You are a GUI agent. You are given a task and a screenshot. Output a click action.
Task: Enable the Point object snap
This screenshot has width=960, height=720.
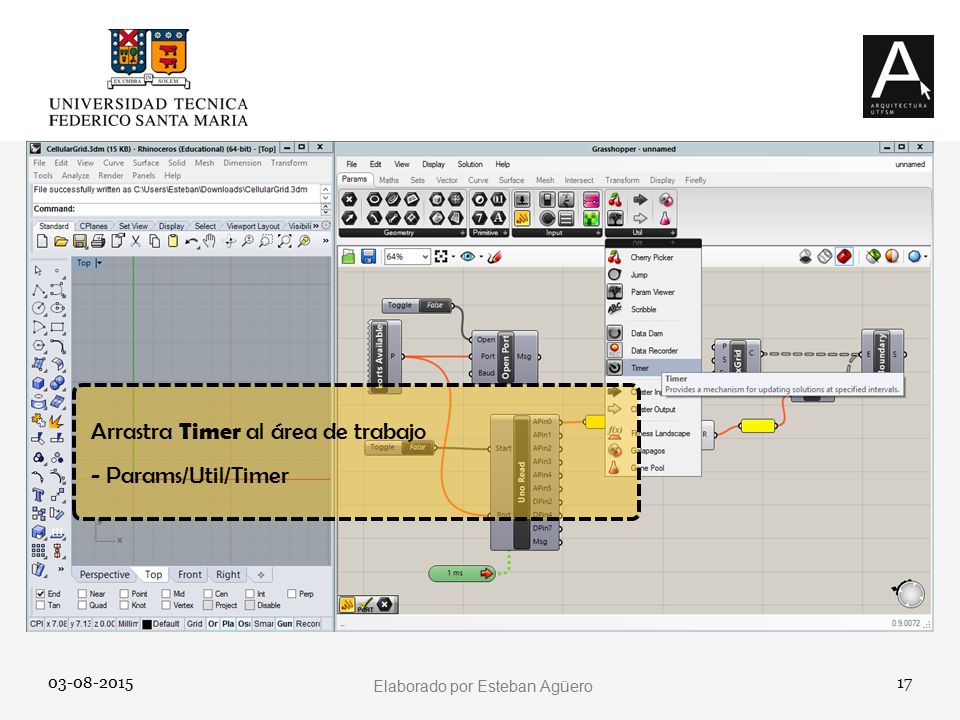[x=124, y=593]
